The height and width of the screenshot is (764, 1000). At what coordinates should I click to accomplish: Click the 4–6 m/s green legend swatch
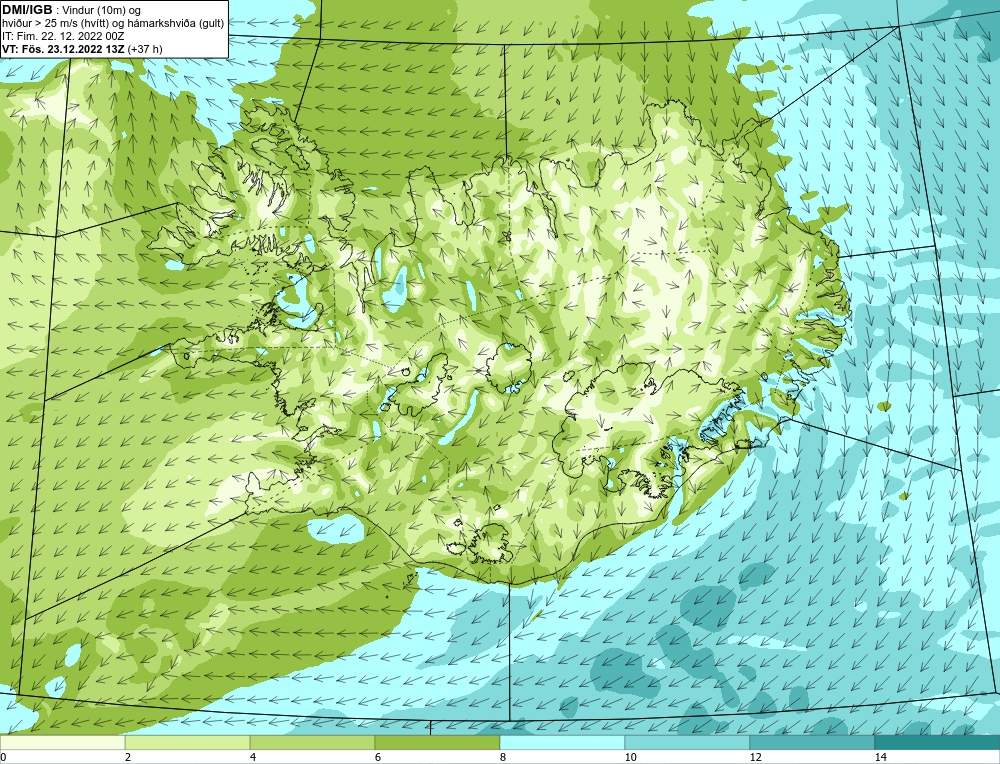312,743
